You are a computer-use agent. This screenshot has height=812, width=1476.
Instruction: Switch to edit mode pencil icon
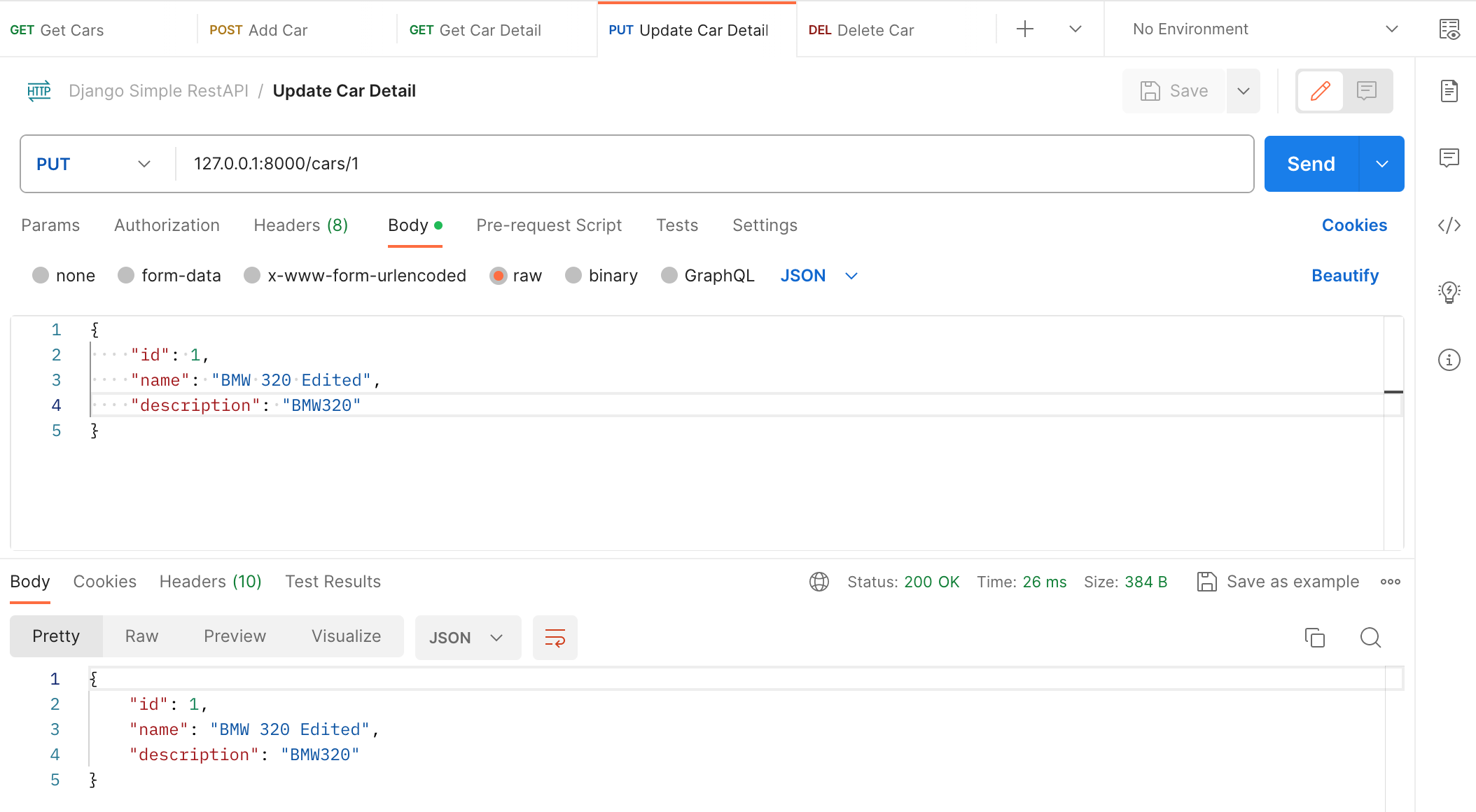[1320, 91]
